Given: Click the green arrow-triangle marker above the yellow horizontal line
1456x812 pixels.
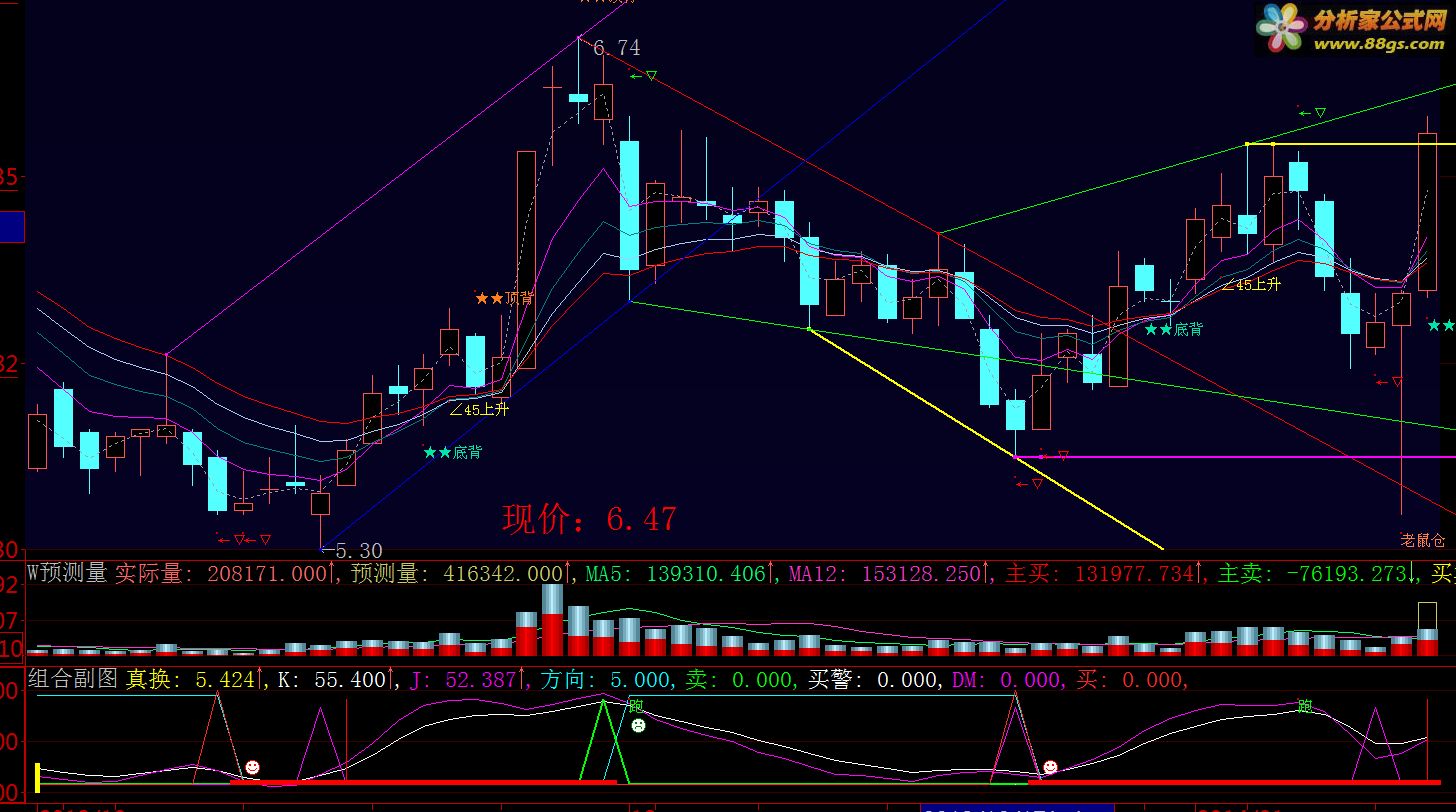Looking at the screenshot, I should coord(1312,113).
